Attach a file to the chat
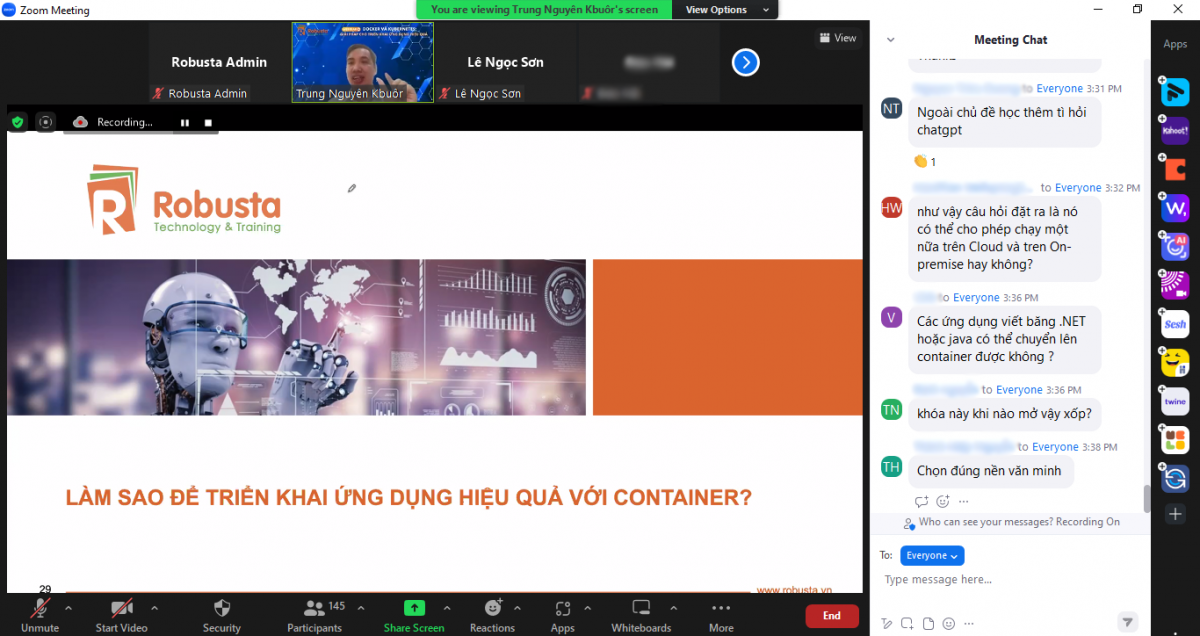Image resolution: width=1200 pixels, height=636 pixels. (928, 622)
